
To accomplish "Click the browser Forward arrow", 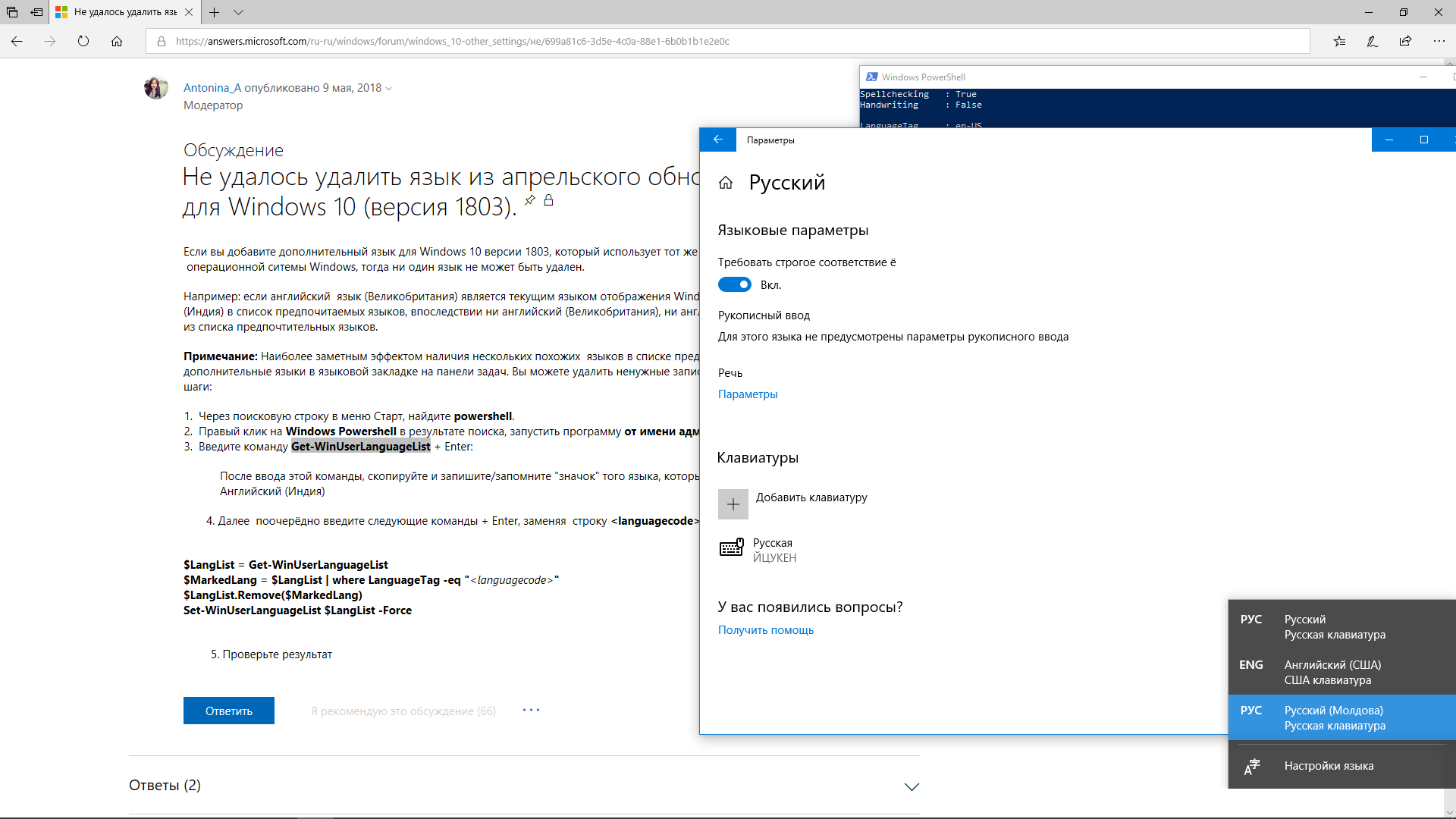I will point(50,42).
